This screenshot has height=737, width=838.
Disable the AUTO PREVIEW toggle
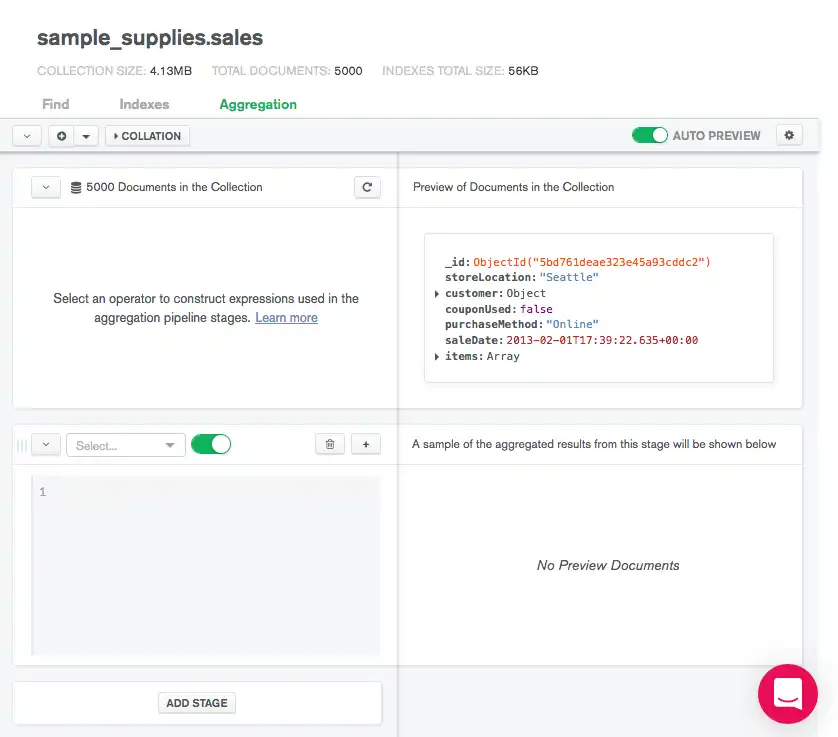(x=650, y=134)
